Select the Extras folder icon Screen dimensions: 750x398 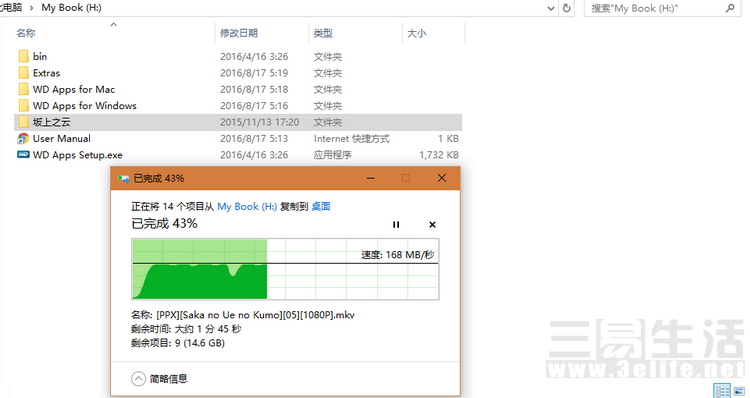point(23,73)
